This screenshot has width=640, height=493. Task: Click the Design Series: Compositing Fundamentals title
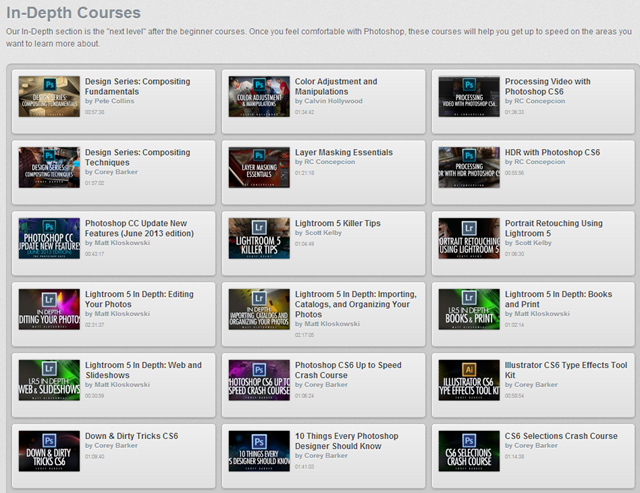tap(138, 87)
